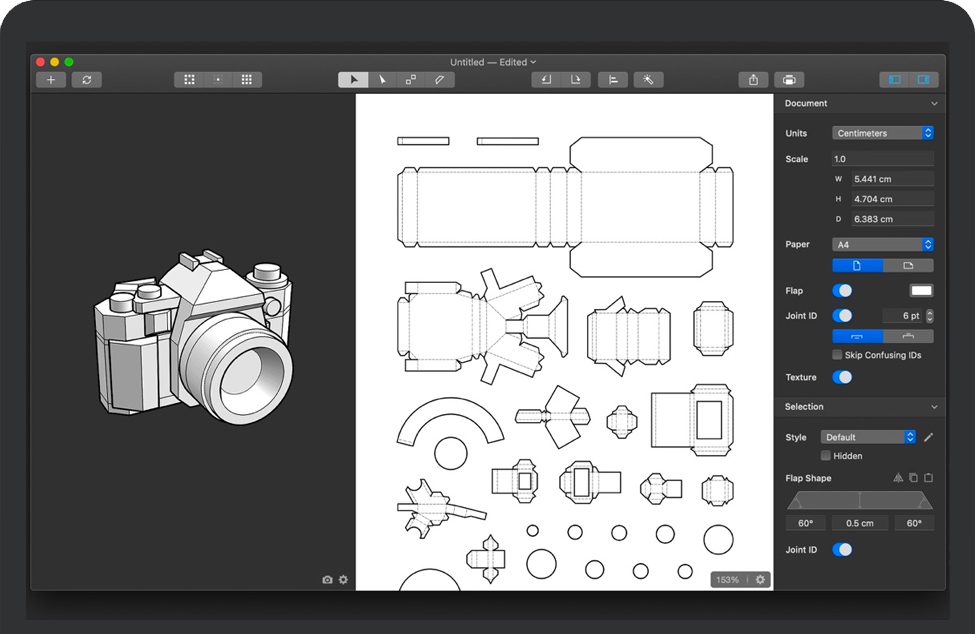Viewport: 975px width, 634px height.
Task: Click the Scale input field
Action: (x=882, y=159)
